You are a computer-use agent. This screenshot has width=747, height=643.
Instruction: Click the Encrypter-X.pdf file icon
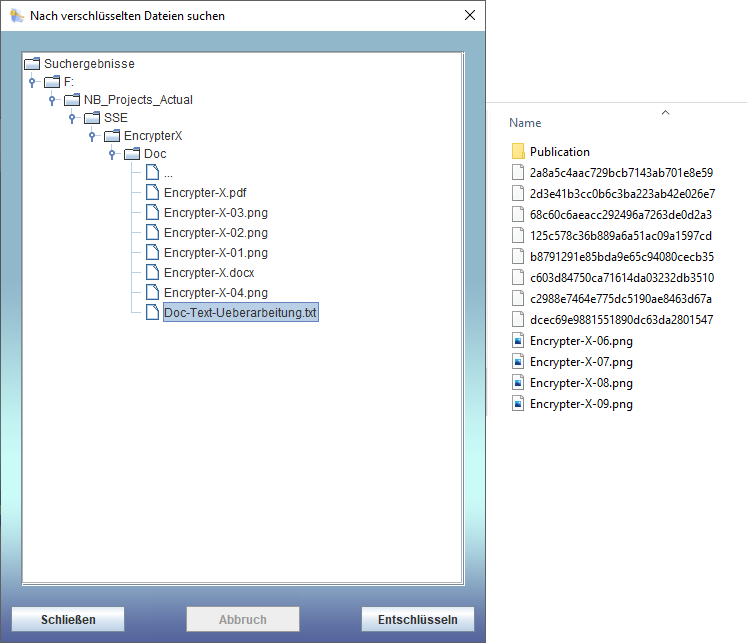tap(151, 190)
